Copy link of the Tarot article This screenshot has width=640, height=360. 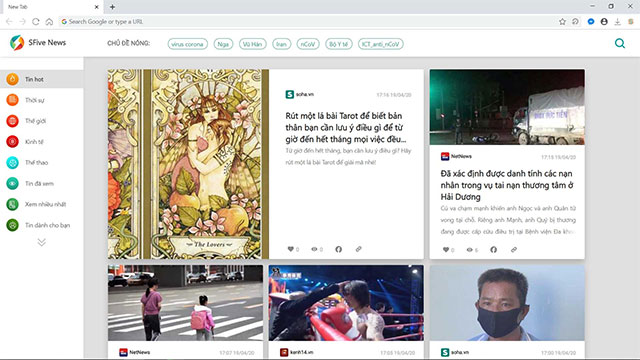pyautogui.click(x=358, y=249)
